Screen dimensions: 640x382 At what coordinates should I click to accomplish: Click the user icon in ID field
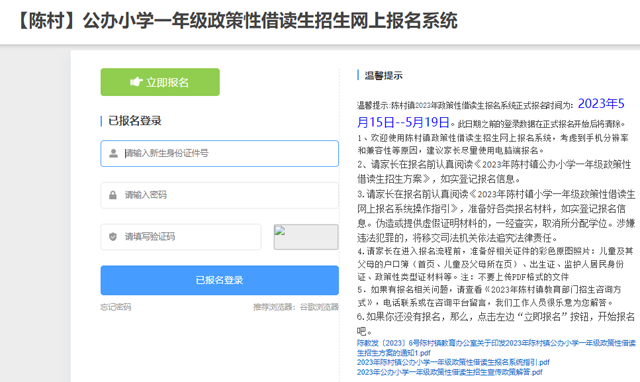[x=113, y=153]
